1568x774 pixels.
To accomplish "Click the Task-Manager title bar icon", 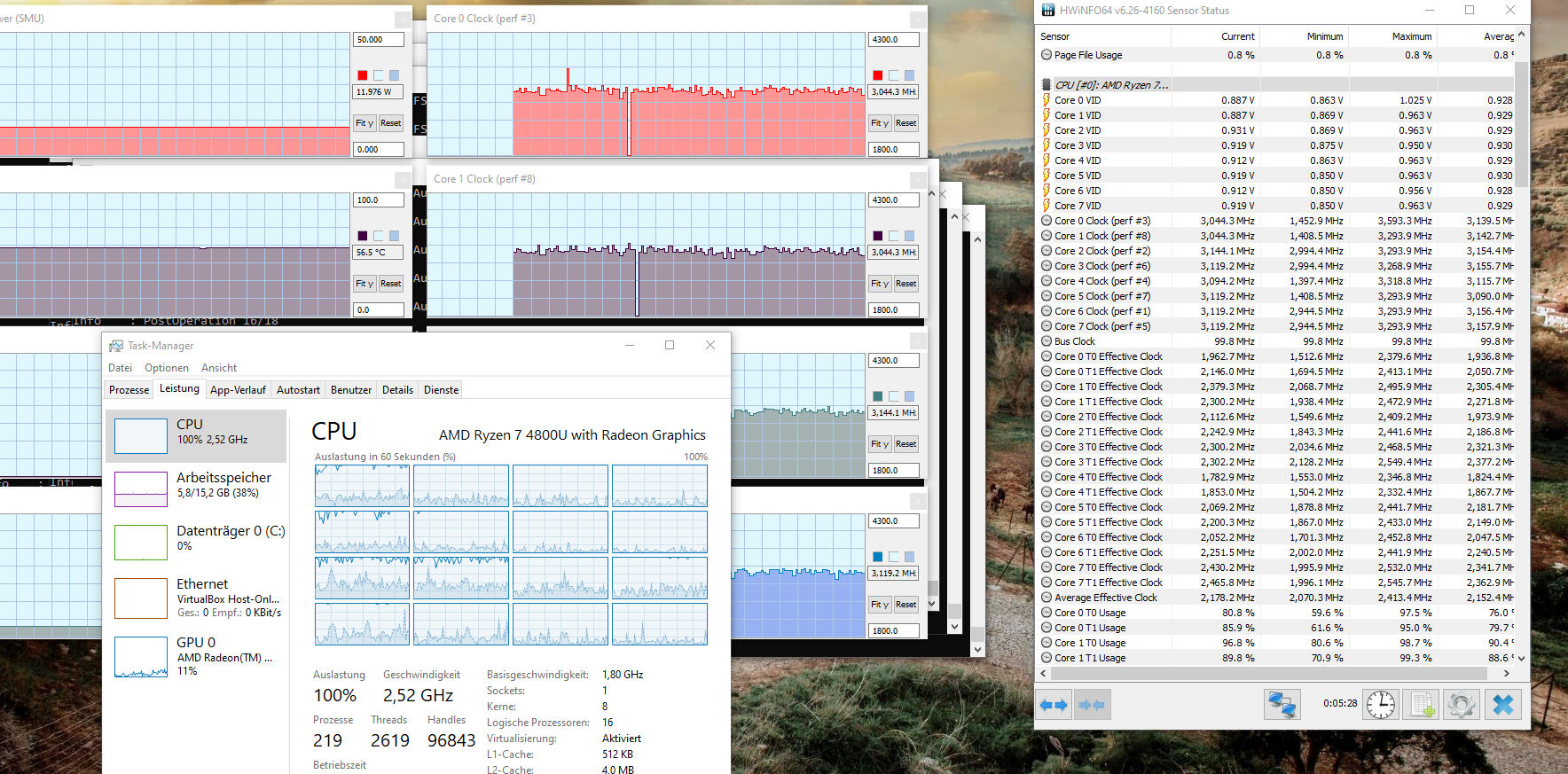I will (x=116, y=346).
